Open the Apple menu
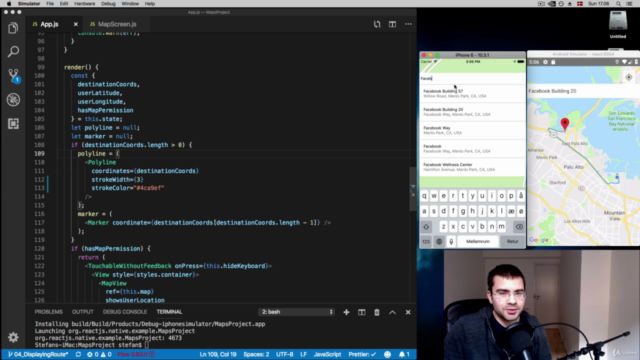 (9, 4)
